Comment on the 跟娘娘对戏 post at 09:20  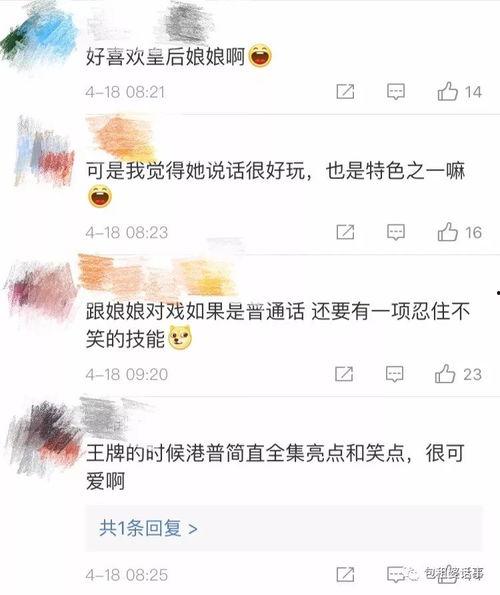point(395,374)
